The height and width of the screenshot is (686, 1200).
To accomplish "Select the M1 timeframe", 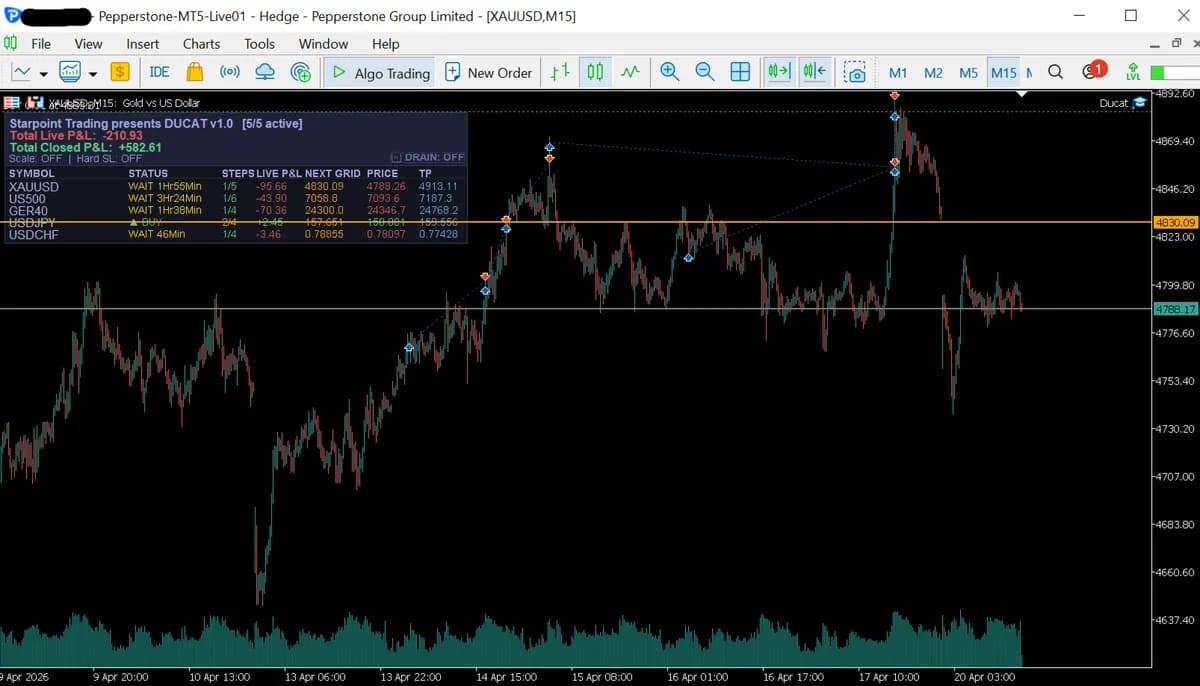I will (x=898, y=72).
